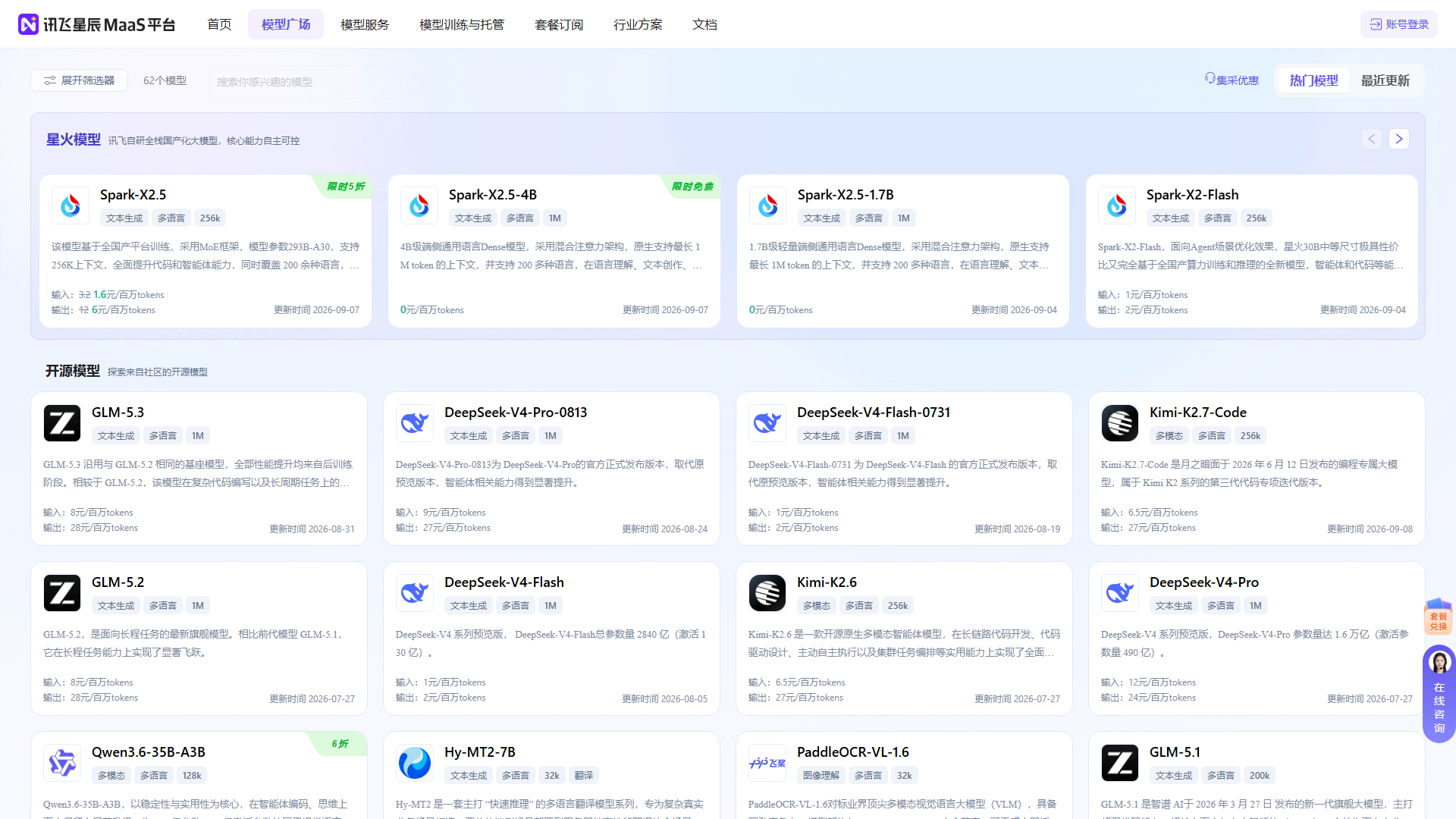Click the Spark-X2.5-1.7B flame icon
The height and width of the screenshot is (819, 1456).
click(x=768, y=206)
